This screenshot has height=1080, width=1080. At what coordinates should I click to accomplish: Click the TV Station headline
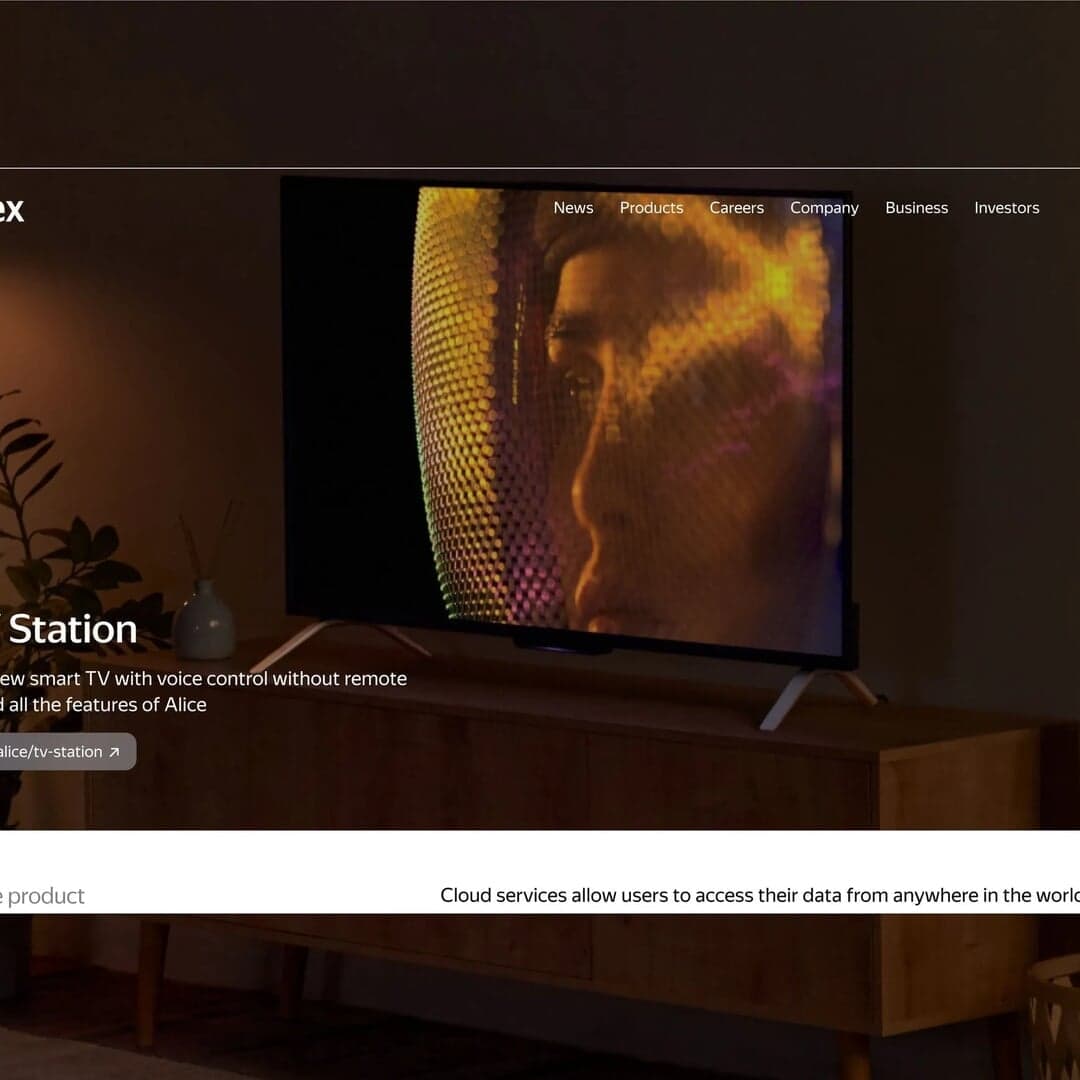pos(70,628)
